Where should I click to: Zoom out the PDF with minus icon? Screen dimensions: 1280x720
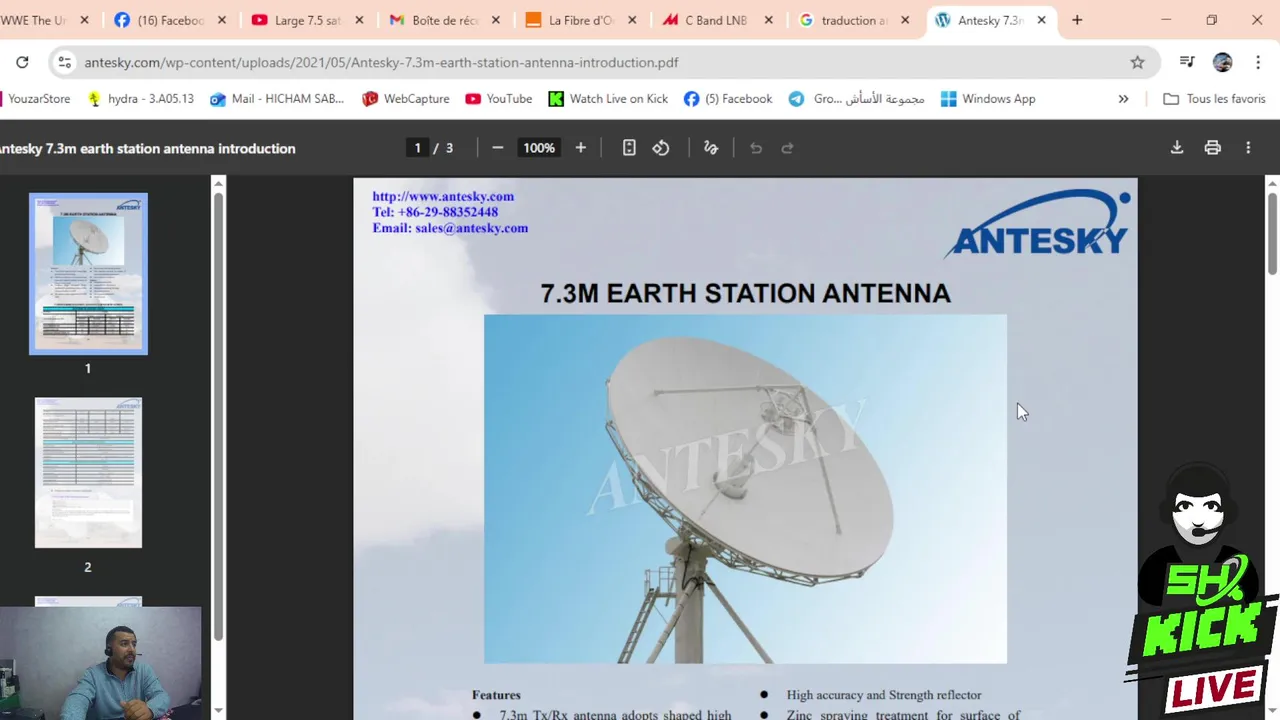click(498, 148)
